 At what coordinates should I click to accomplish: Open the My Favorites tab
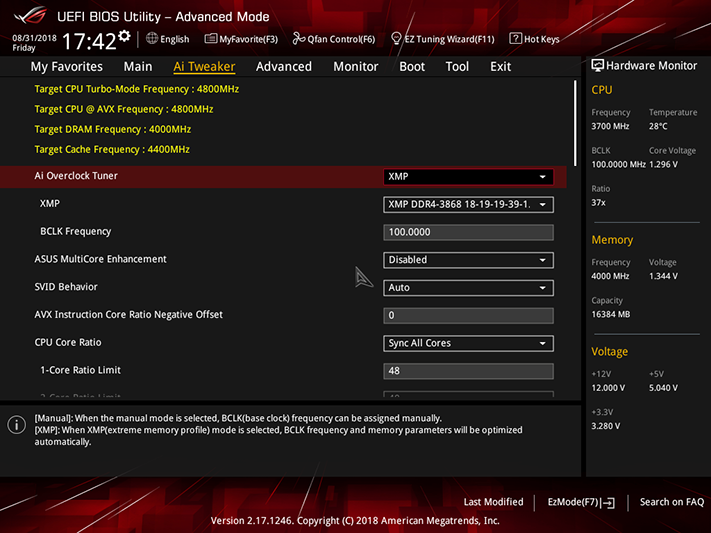pyautogui.click(x=67, y=67)
